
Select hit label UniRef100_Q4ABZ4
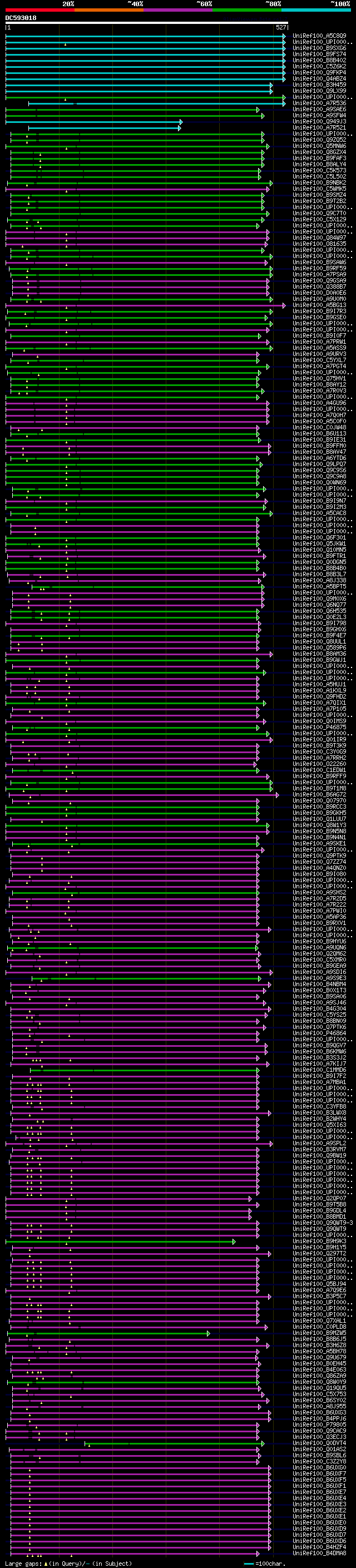[x=319, y=78]
